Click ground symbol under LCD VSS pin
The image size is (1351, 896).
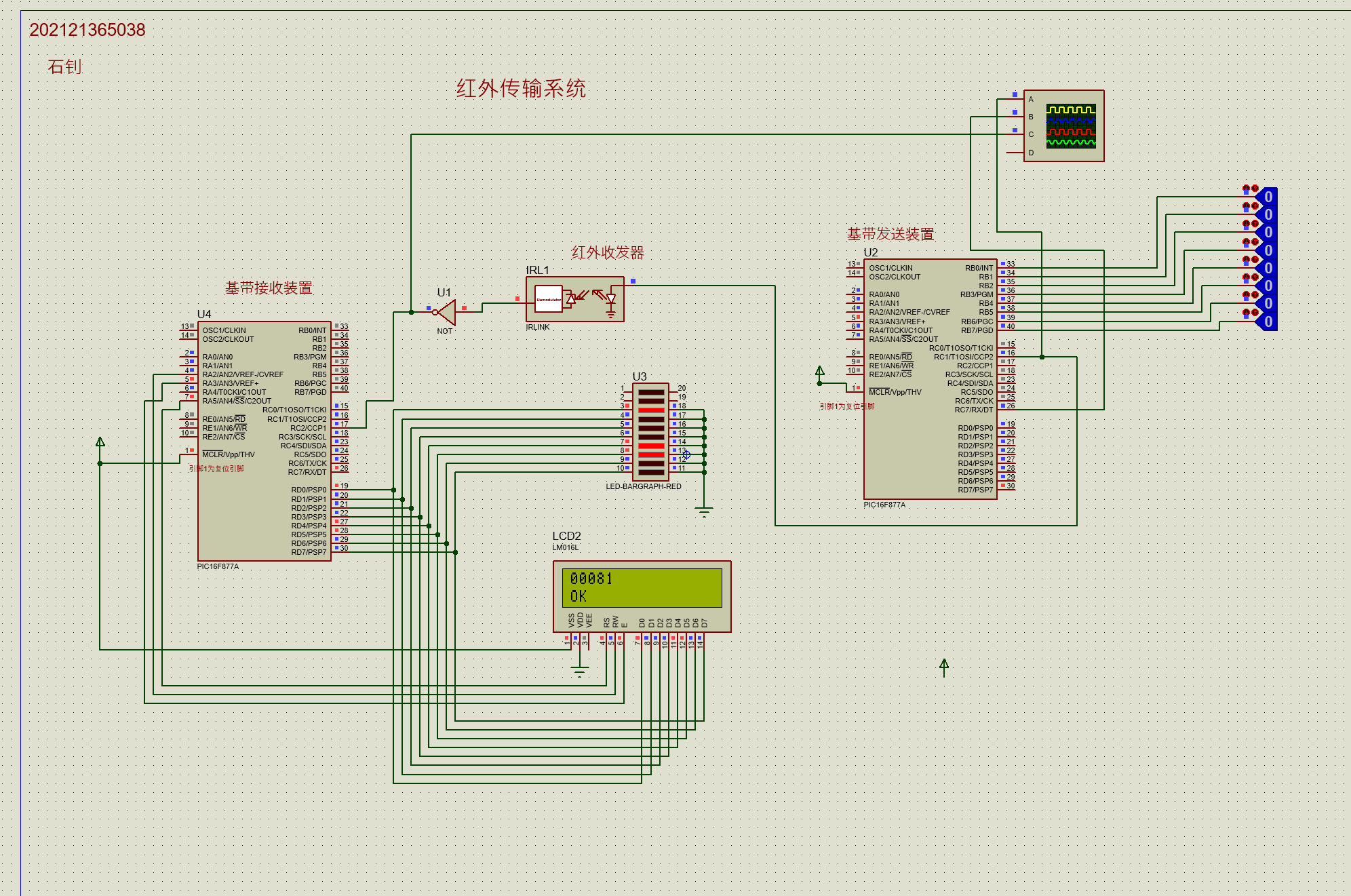coord(579,671)
